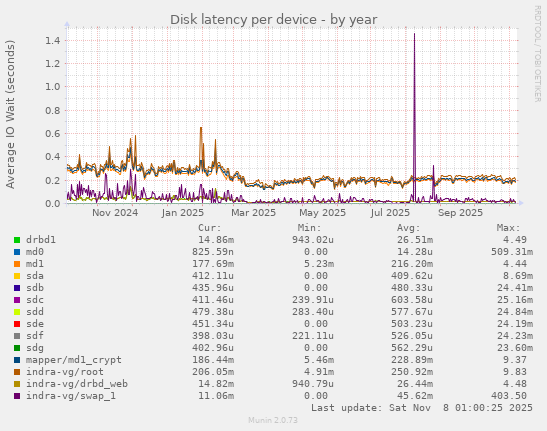Click the purple sdc legend swatch
Viewport: 547px width, 431px height.
17,300
